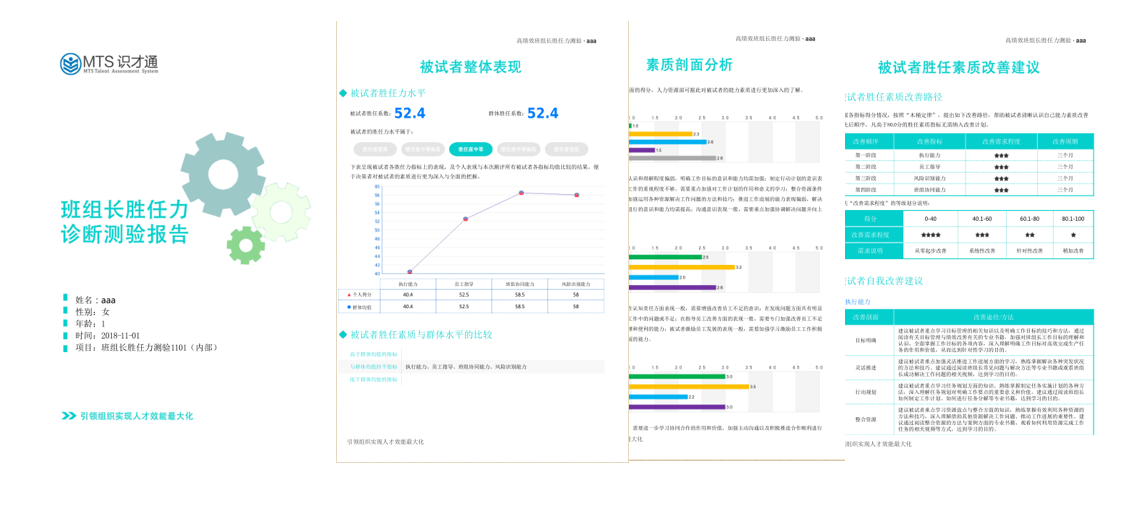This screenshot has width=1139, height=508.
Task: Click the page heading 素质剖面分析
Action: pyautogui.click(x=689, y=65)
